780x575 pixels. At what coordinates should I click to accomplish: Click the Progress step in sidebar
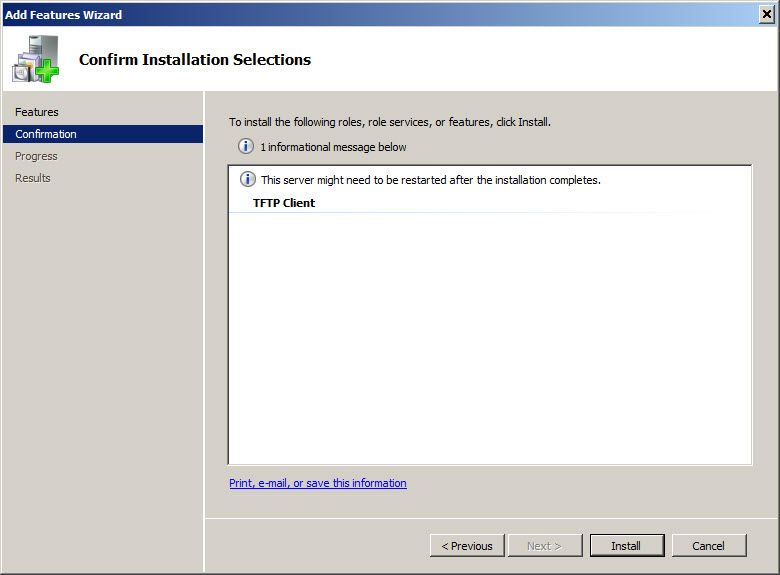tap(36, 156)
